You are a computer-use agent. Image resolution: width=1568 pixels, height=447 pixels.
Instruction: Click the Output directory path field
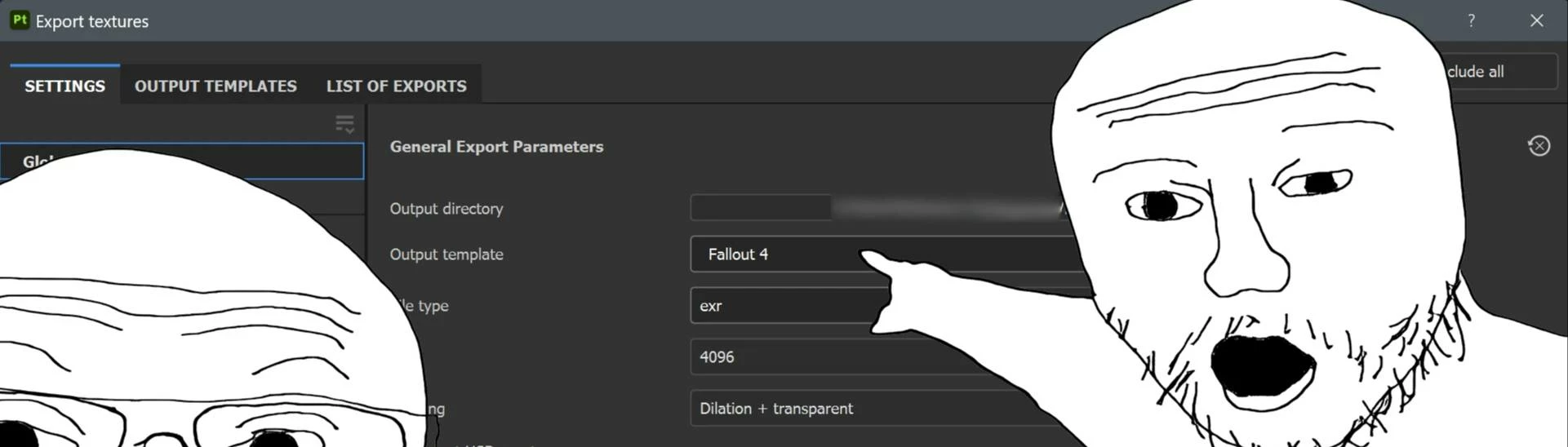880,207
